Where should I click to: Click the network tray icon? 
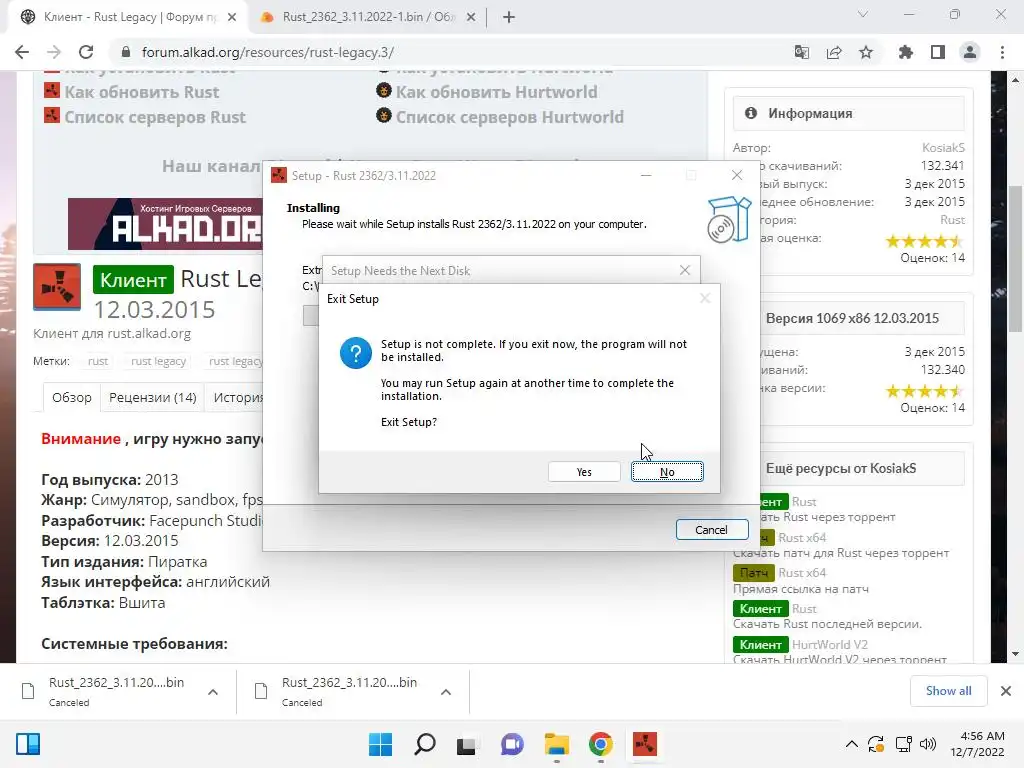point(904,744)
